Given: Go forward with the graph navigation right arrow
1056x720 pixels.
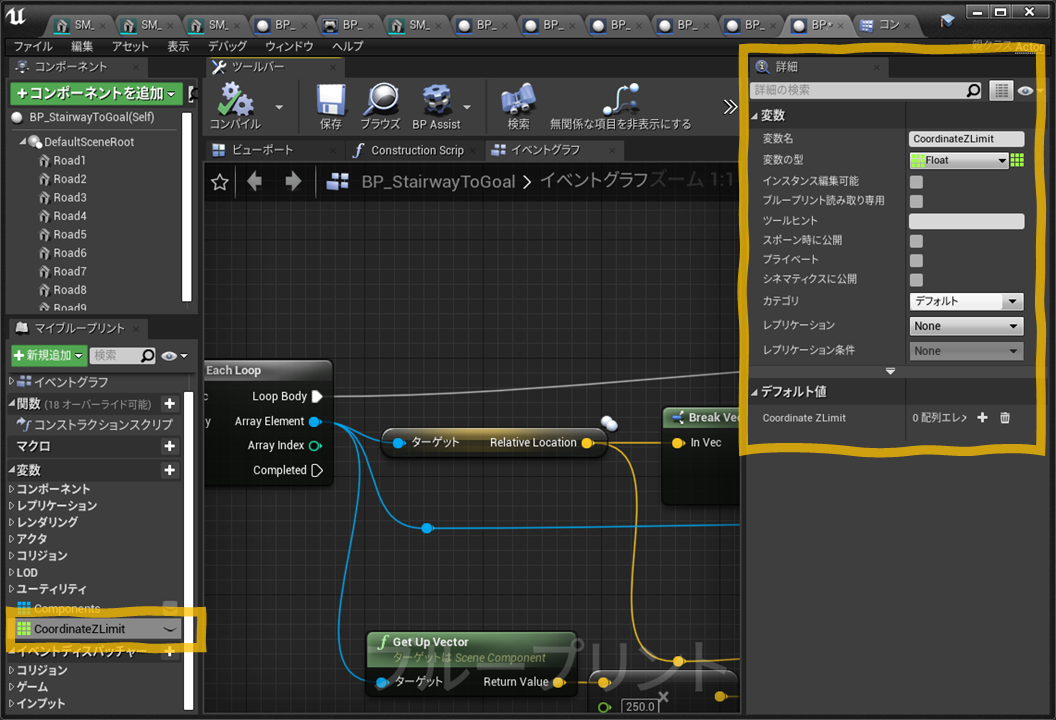Looking at the screenshot, I should pyautogui.click(x=293, y=181).
